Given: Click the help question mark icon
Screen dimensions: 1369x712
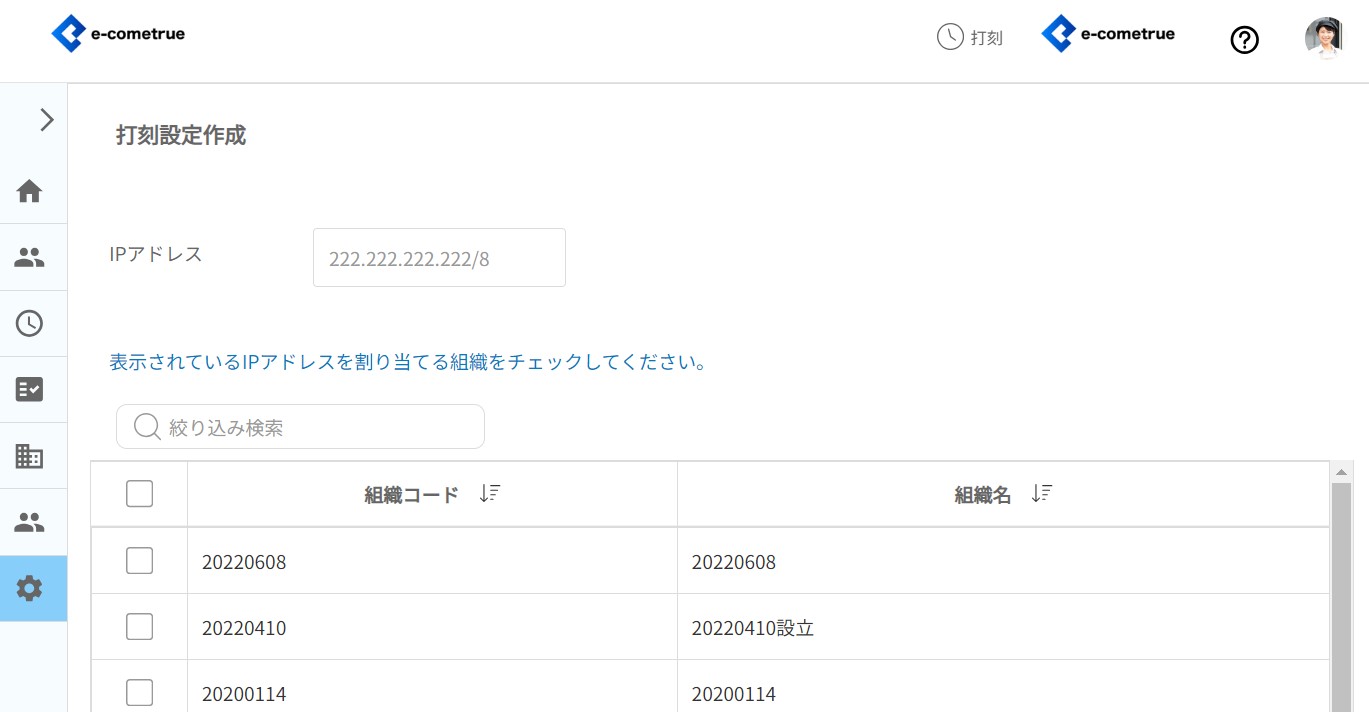Looking at the screenshot, I should point(1244,40).
